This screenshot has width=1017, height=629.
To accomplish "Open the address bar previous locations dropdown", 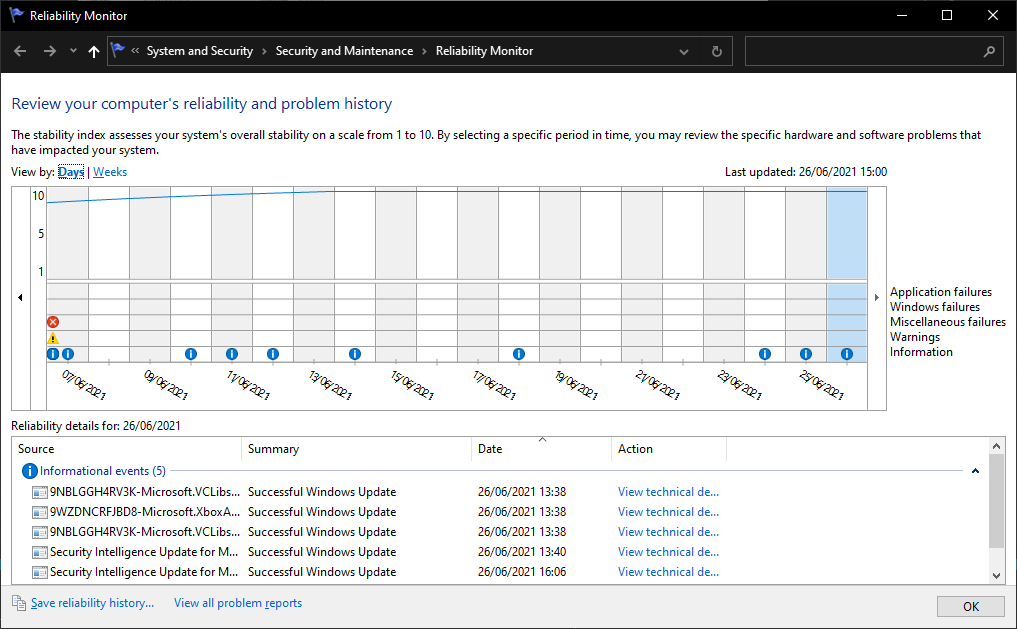I will [x=684, y=52].
